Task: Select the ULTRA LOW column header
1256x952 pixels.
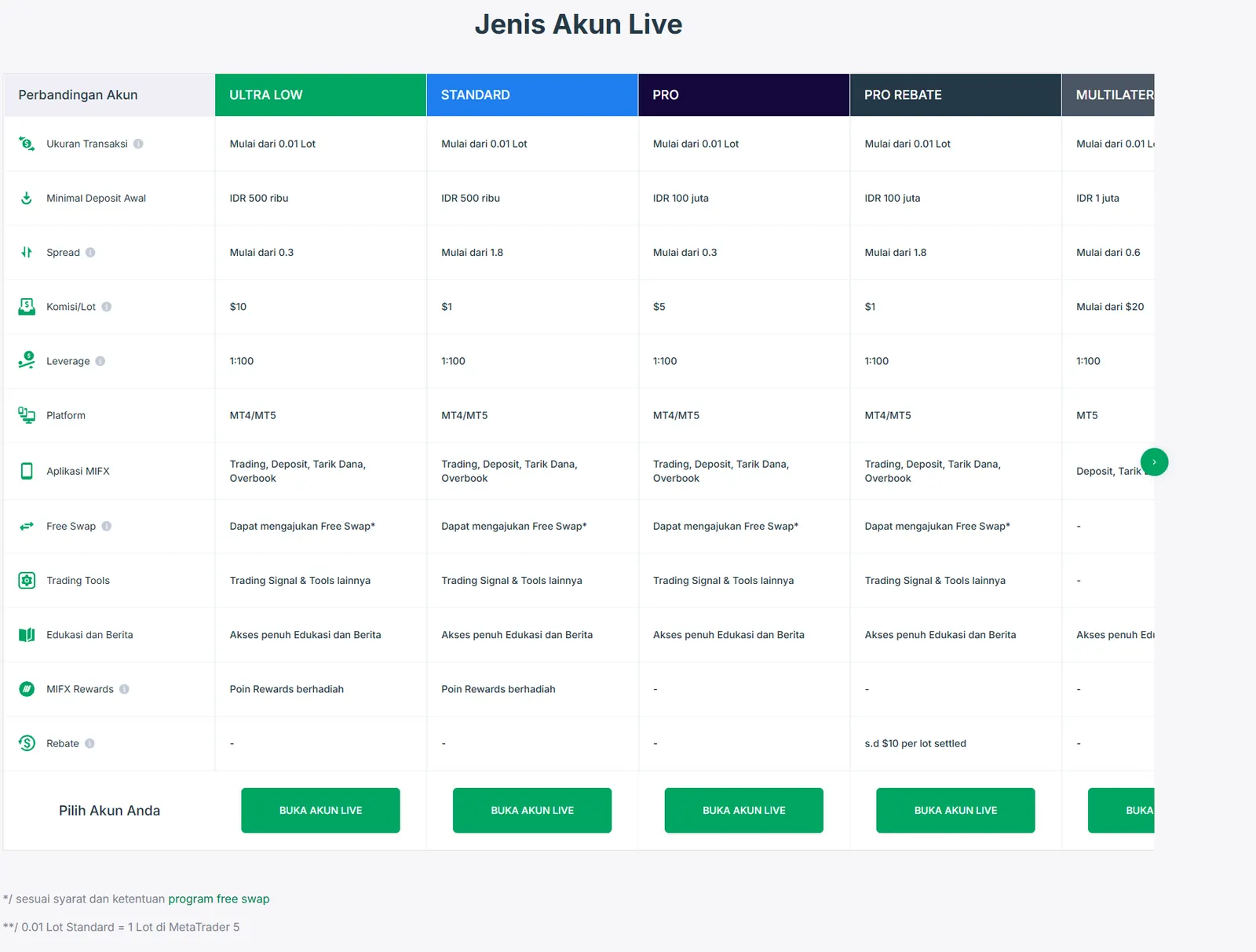Action: coord(320,95)
